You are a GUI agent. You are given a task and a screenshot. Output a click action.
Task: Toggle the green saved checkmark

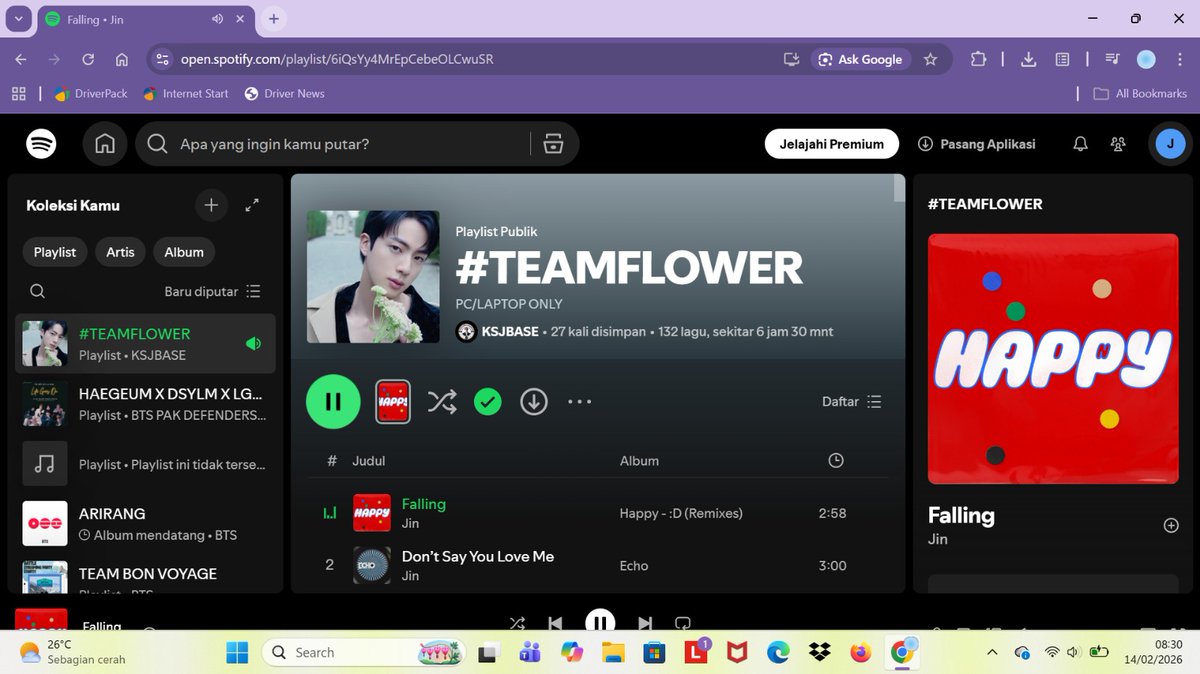pyautogui.click(x=487, y=401)
